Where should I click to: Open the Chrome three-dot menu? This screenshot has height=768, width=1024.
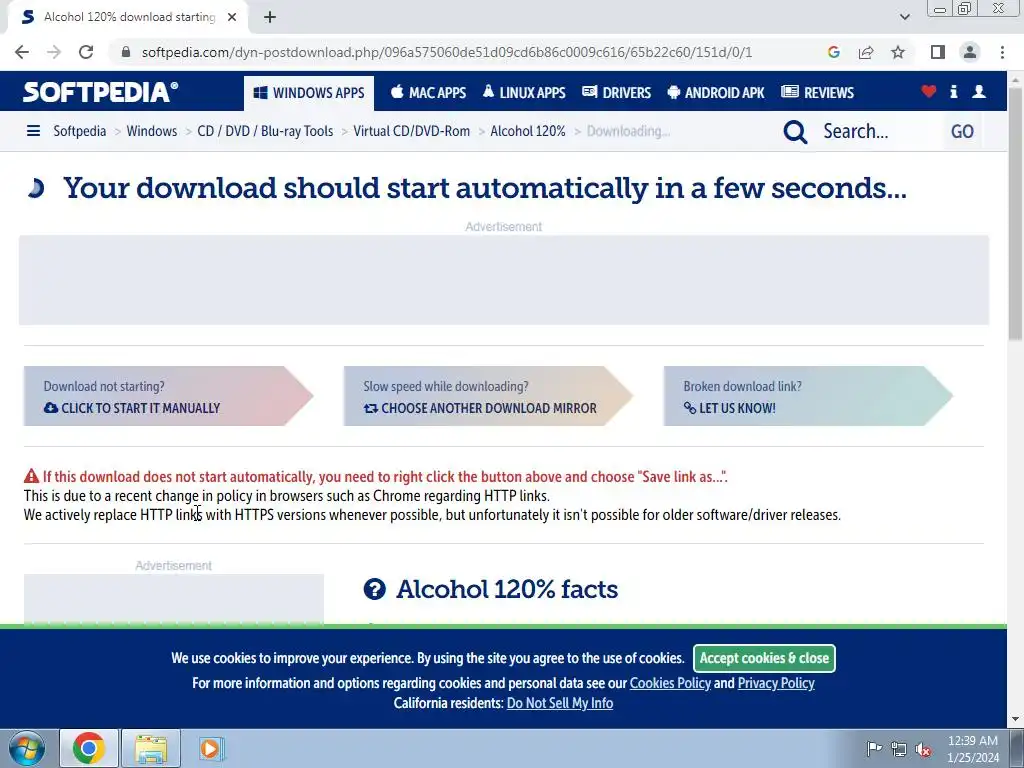(1002, 52)
